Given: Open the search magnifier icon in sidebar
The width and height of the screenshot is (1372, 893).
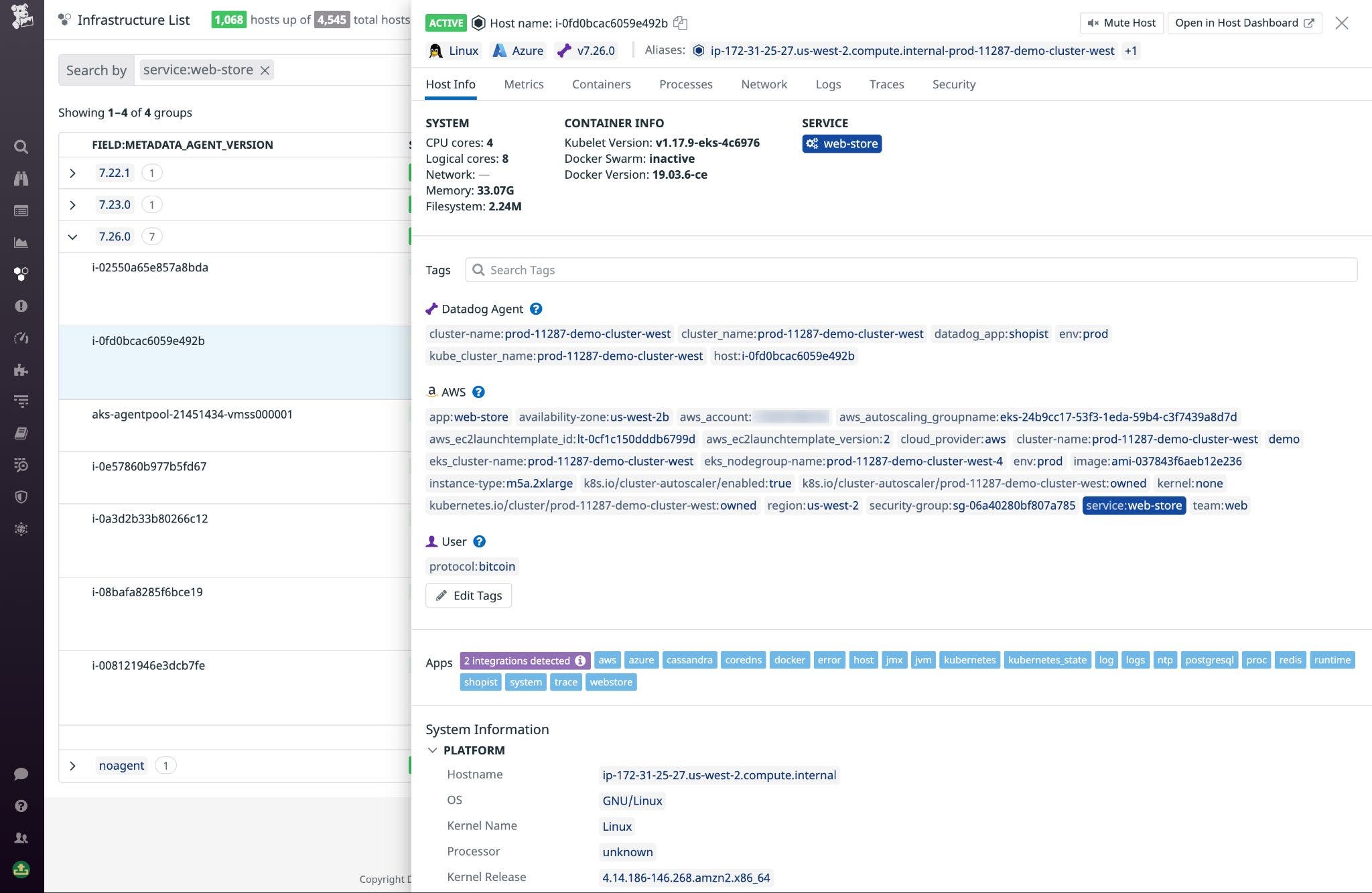Looking at the screenshot, I should 21,147.
